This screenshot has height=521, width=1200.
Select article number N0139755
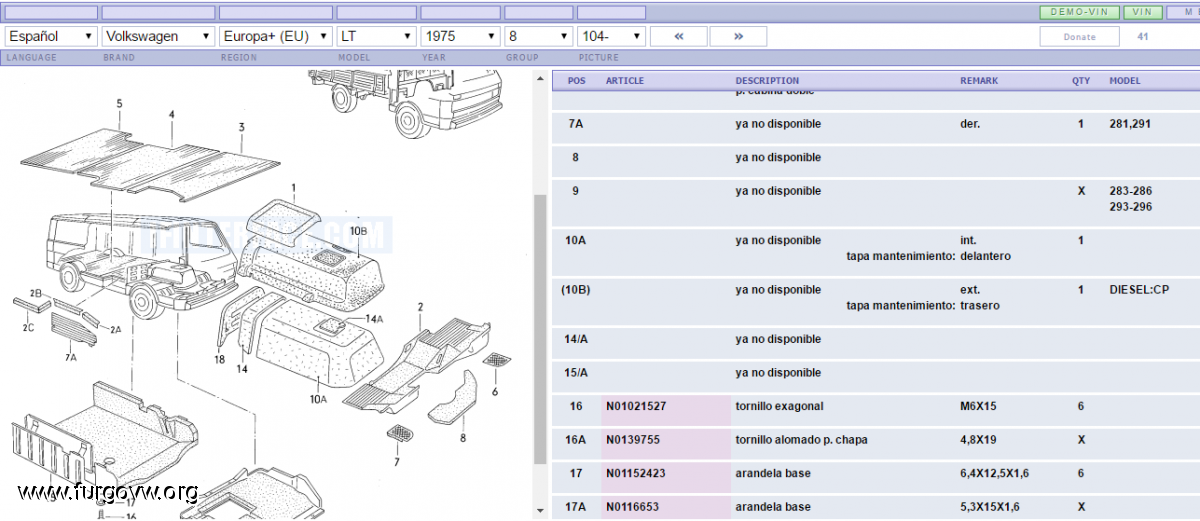[633, 439]
